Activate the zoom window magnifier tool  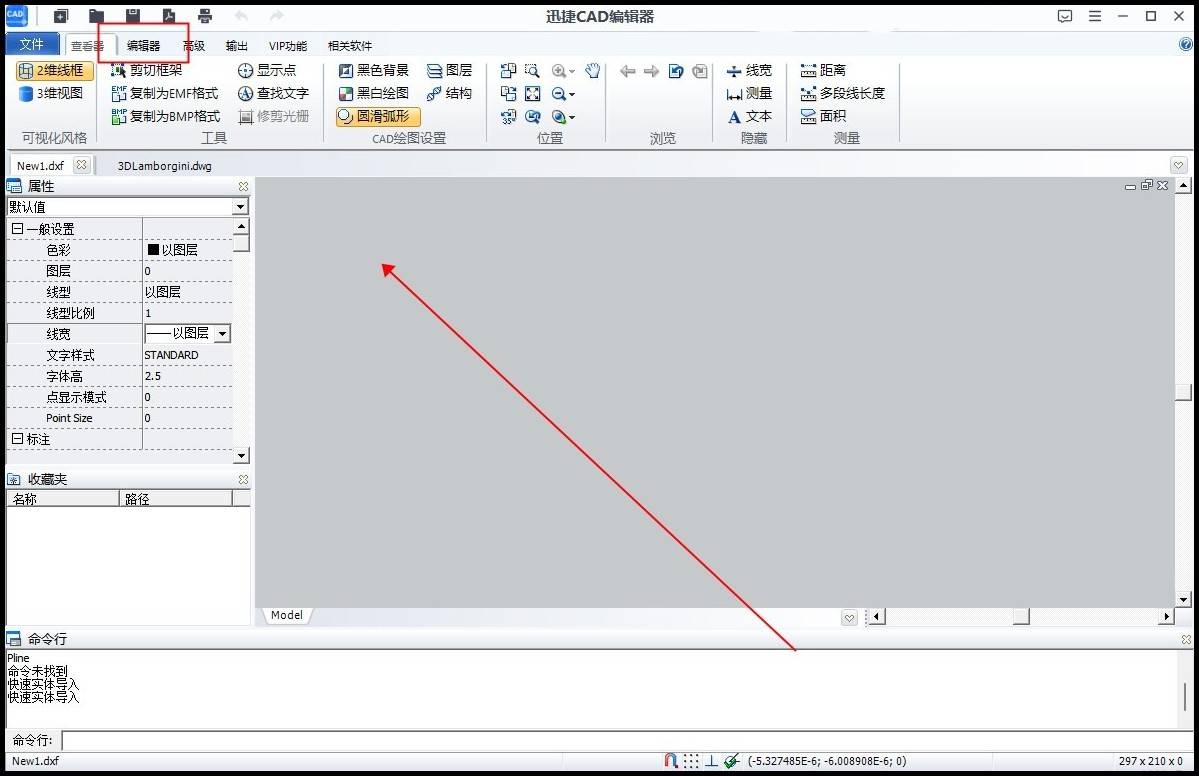532,71
